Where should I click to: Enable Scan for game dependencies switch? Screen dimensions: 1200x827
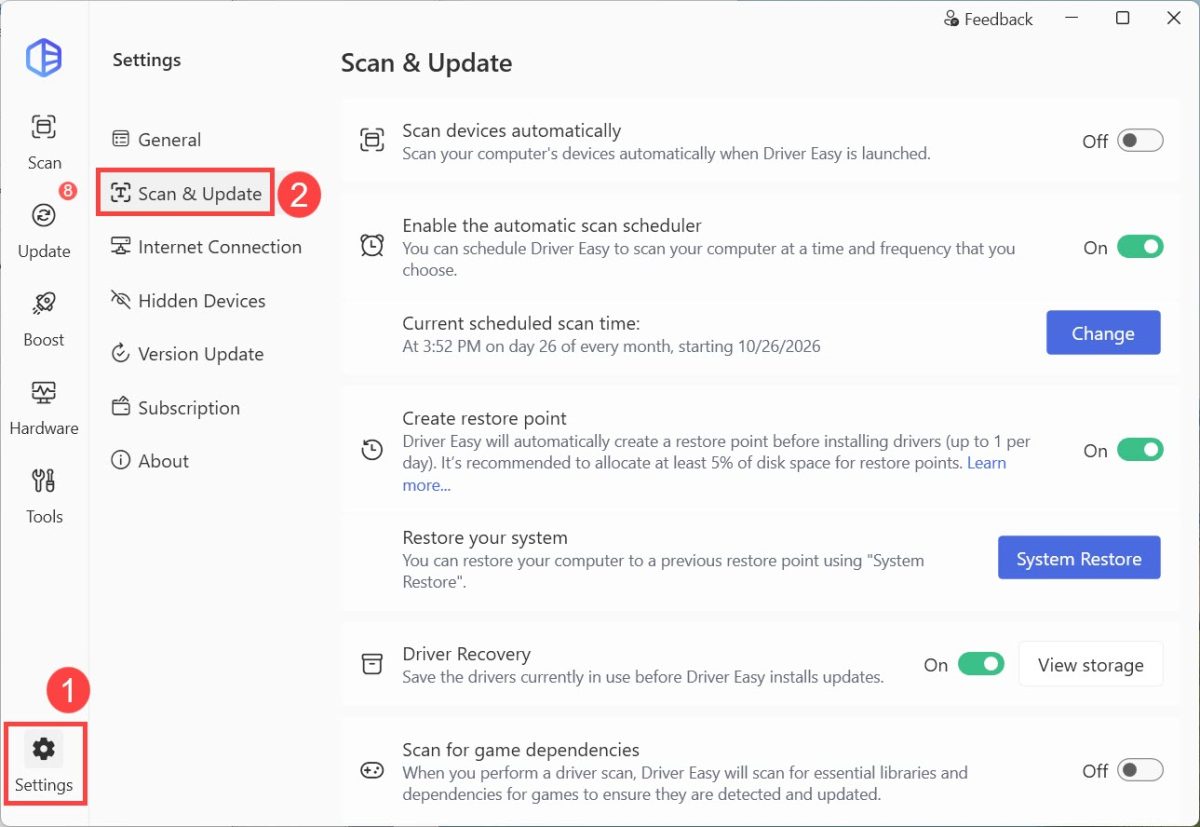click(1140, 770)
